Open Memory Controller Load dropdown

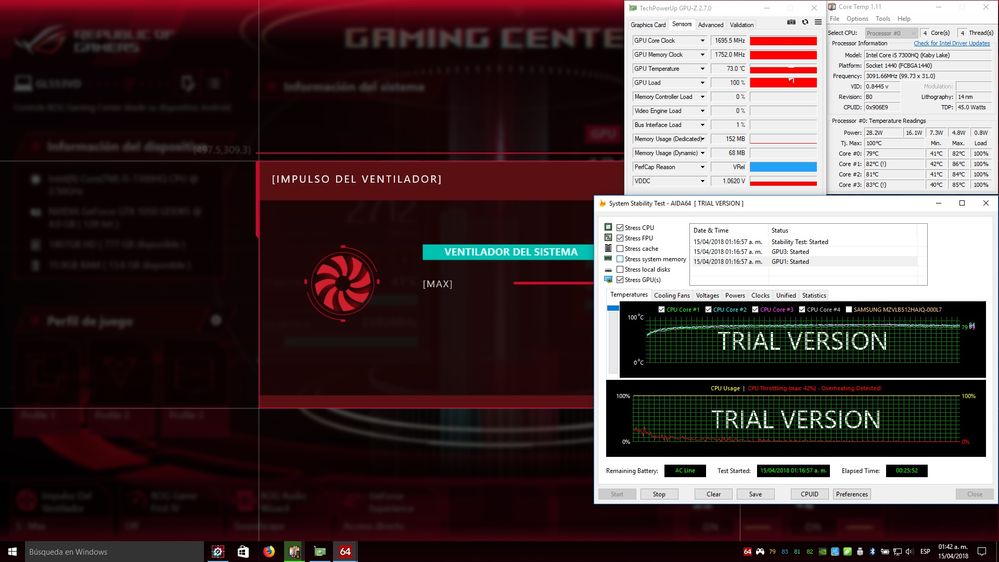702,97
